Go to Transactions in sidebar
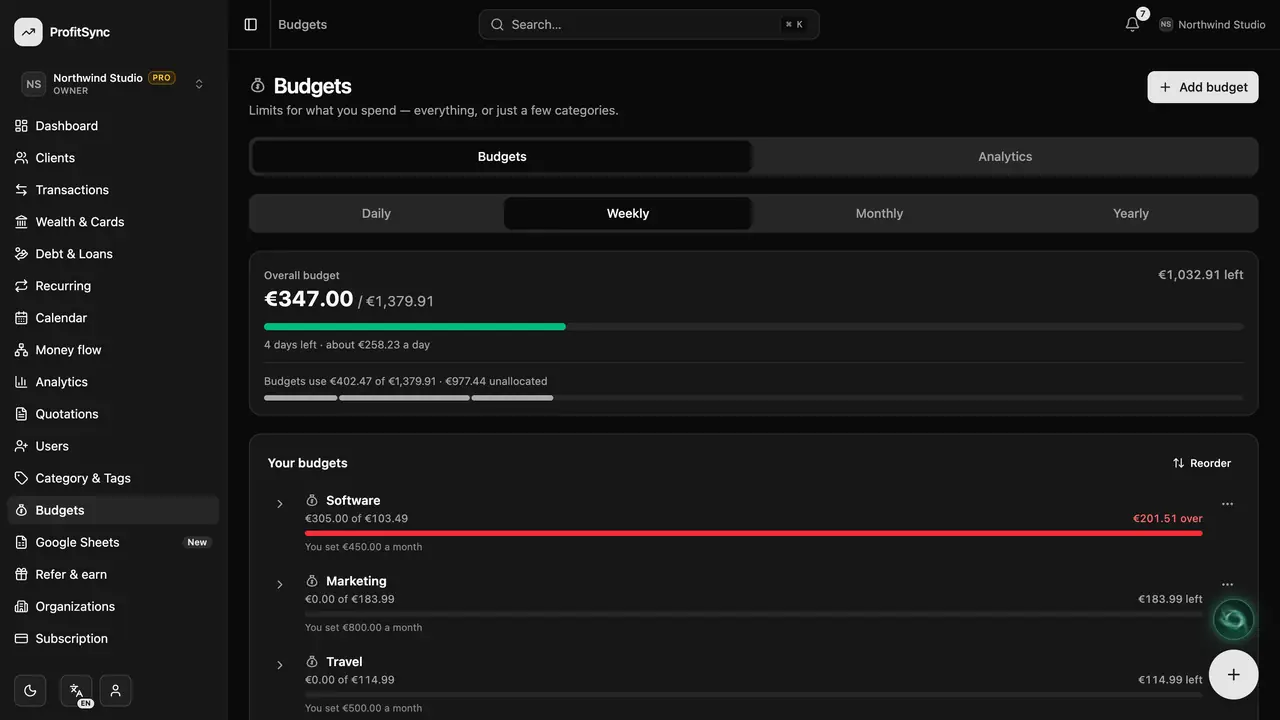 (113, 190)
